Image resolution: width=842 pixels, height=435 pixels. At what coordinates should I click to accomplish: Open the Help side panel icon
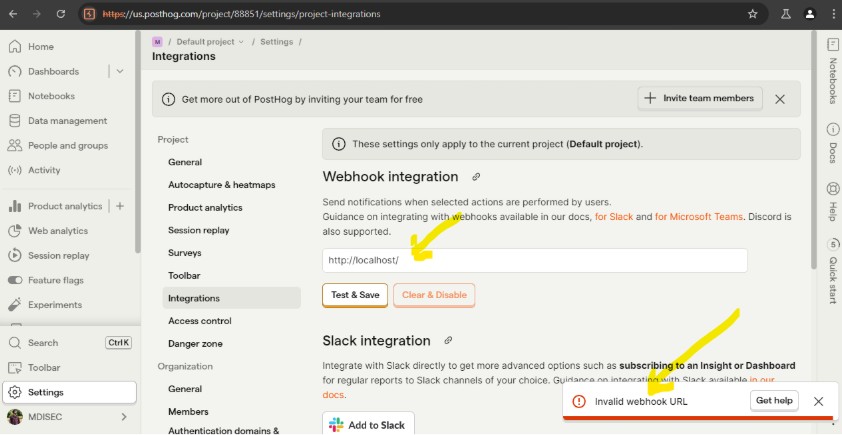832,188
